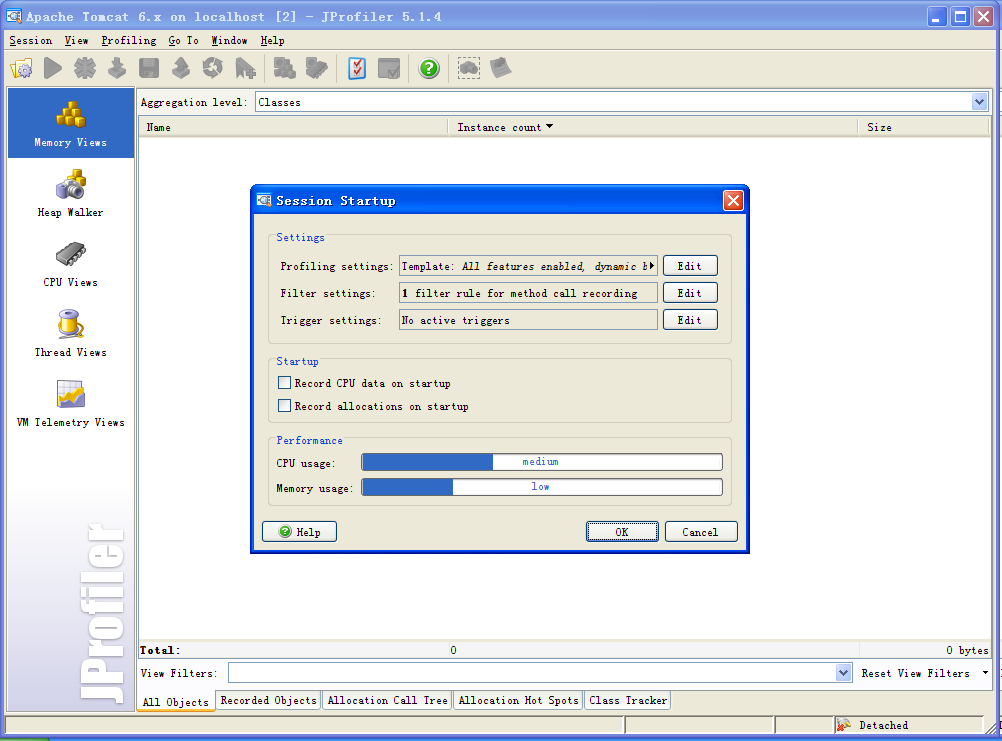Open Memory Views section

[71, 123]
